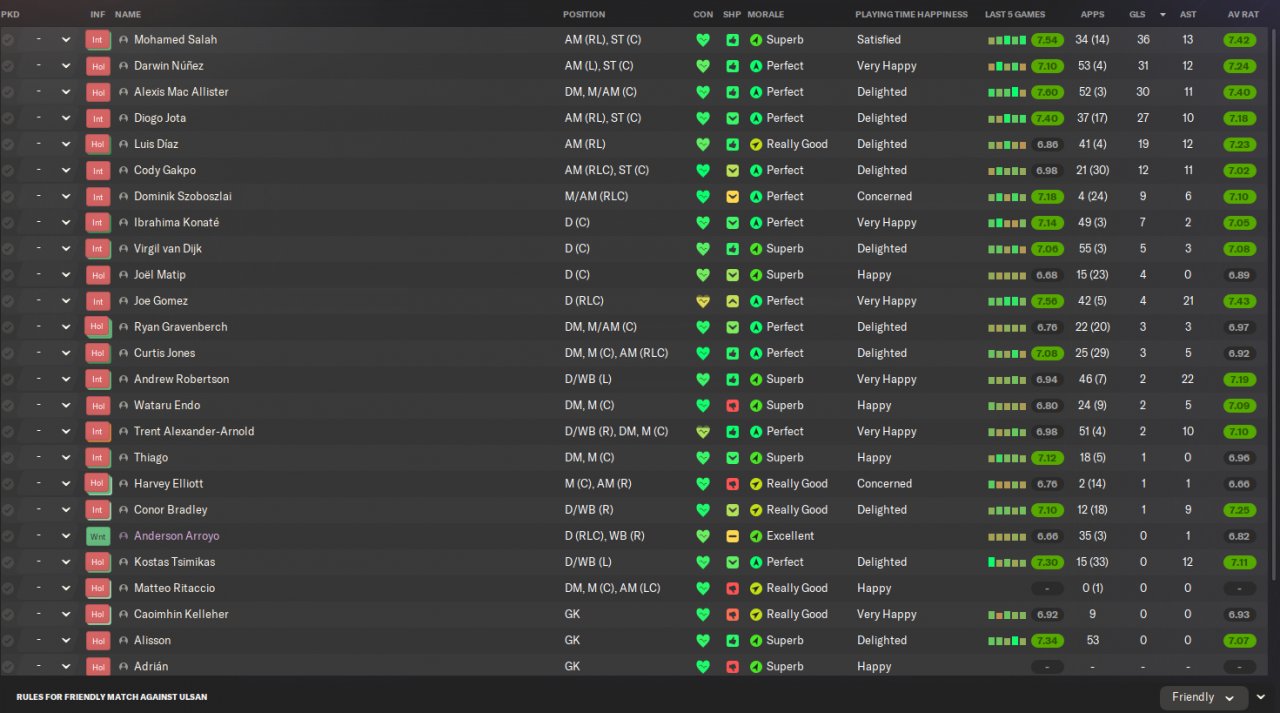This screenshot has height=713, width=1280.
Task: Click Thiago's Int status badge
Action: [97, 458]
